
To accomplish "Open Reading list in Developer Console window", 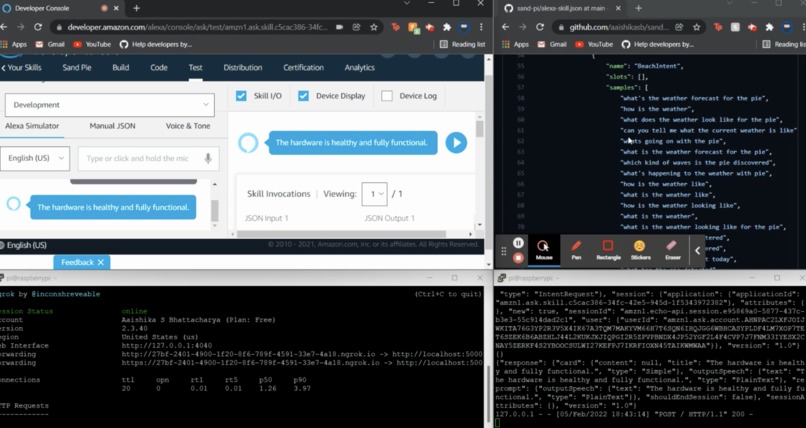I will 462,44.
